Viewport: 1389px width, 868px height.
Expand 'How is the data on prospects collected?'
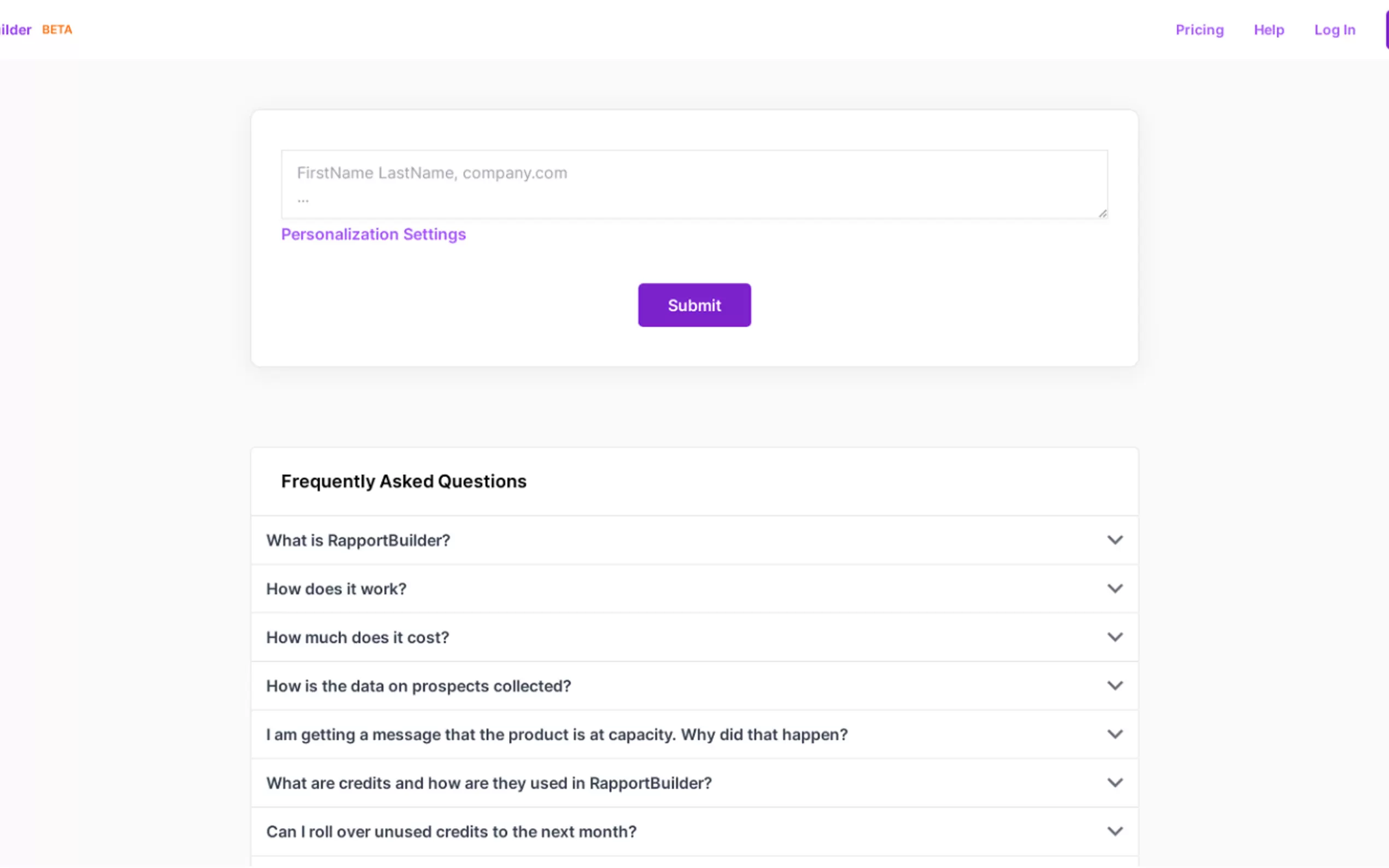[418, 686]
